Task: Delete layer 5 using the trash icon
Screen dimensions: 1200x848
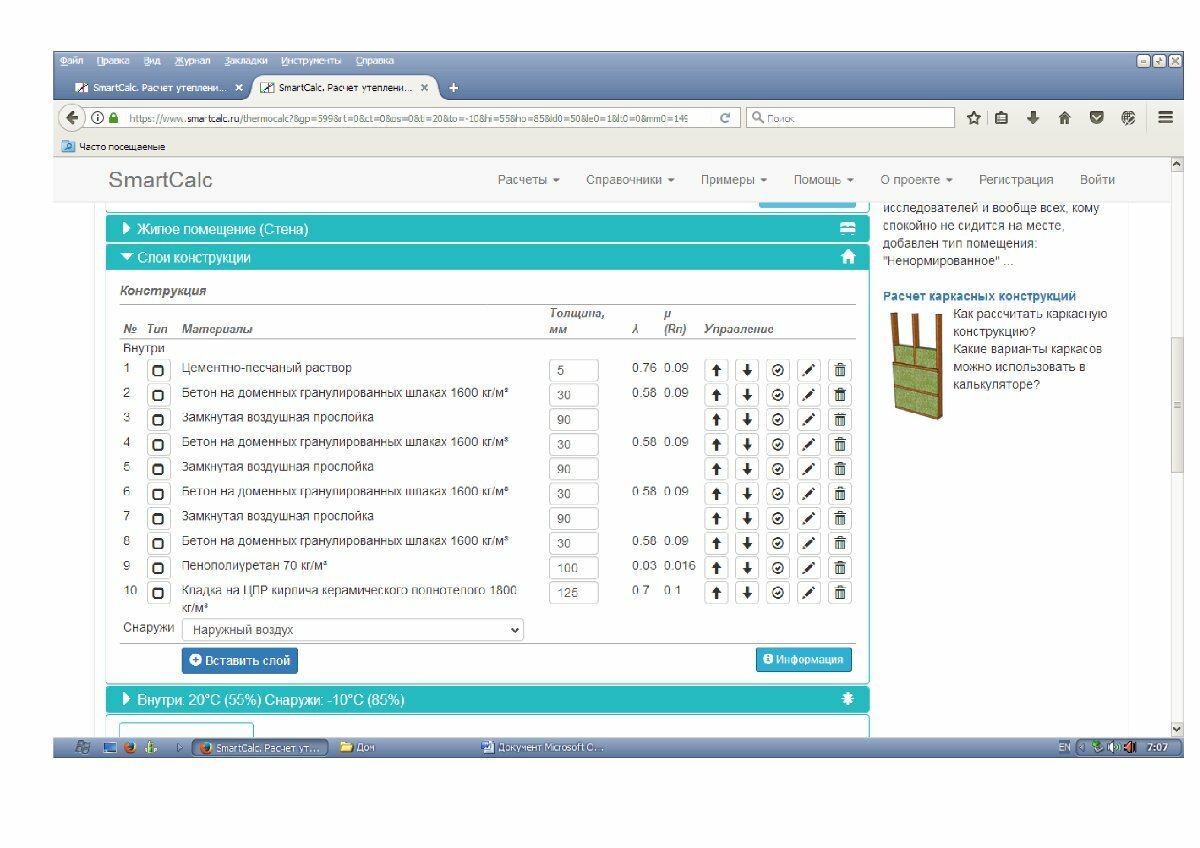Action: (x=840, y=469)
